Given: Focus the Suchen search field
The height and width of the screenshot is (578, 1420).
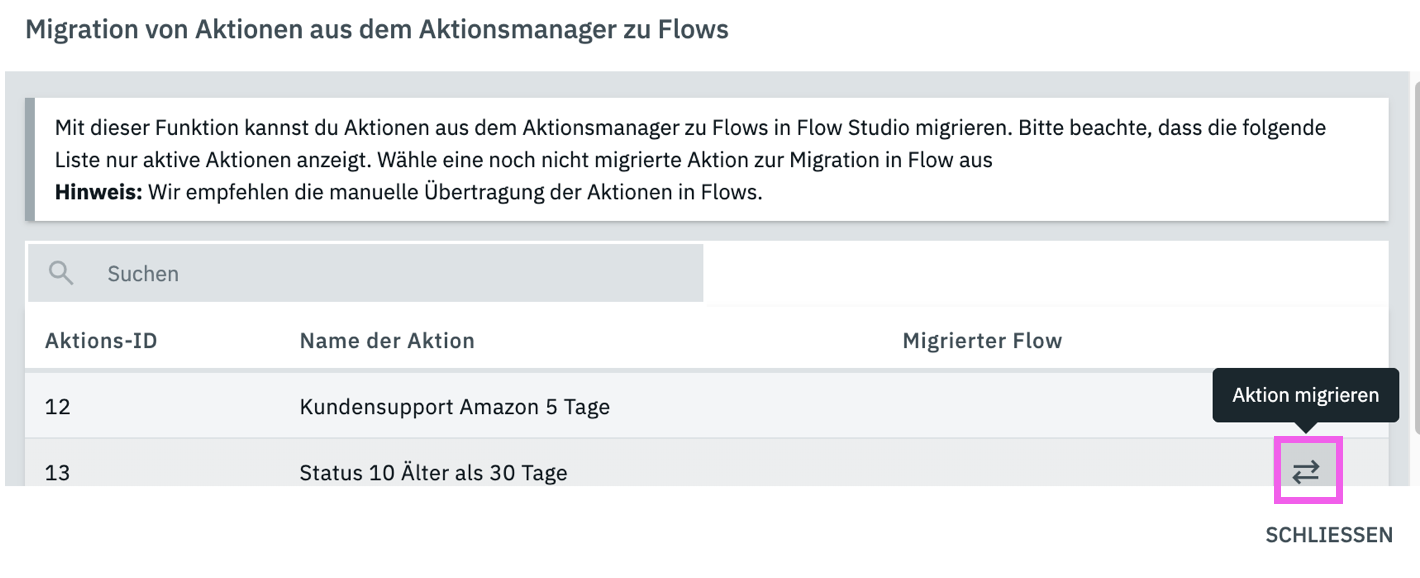Looking at the screenshot, I should tap(400, 273).
